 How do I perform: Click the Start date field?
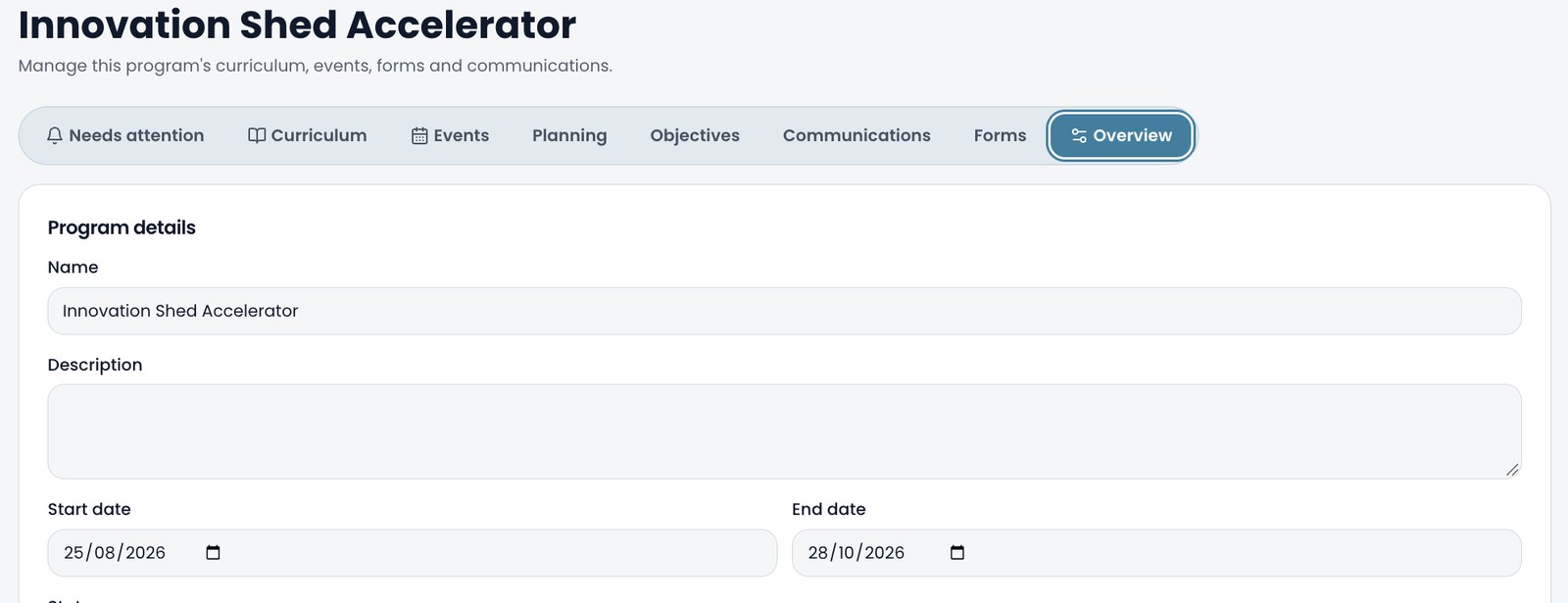[x=412, y=553]
